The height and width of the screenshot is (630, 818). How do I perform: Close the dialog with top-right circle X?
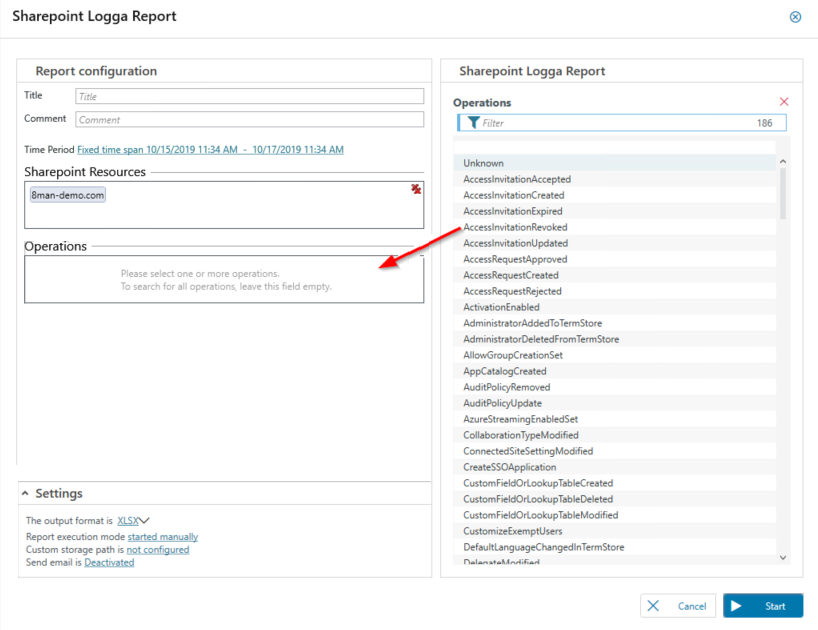click(796, 17)
